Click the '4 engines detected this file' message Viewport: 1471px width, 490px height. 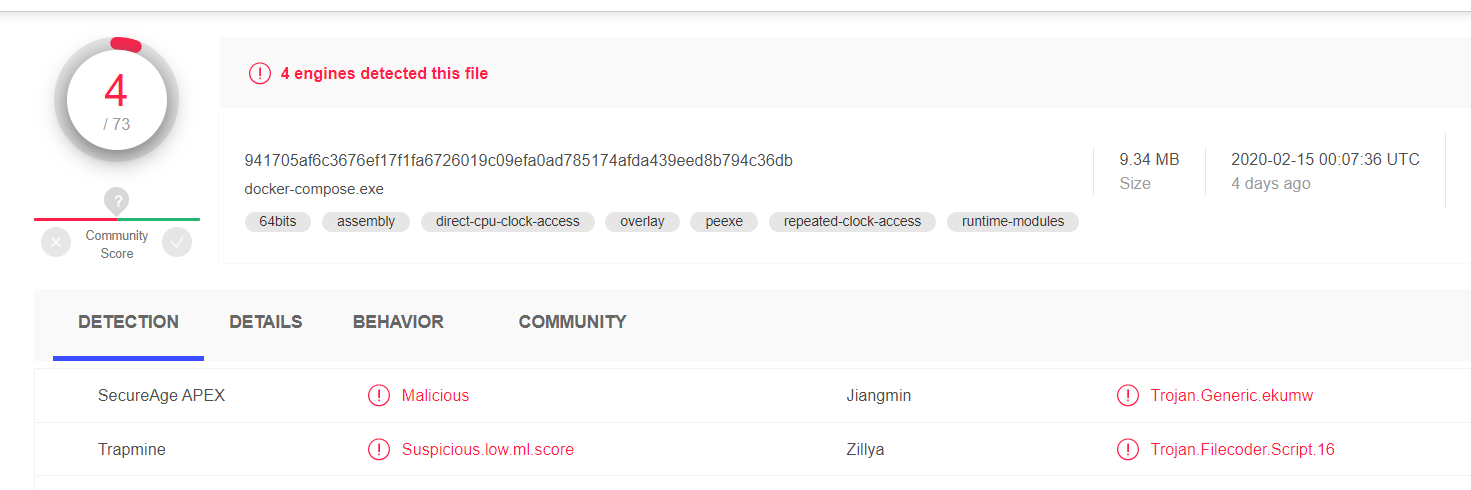(384, 73)
